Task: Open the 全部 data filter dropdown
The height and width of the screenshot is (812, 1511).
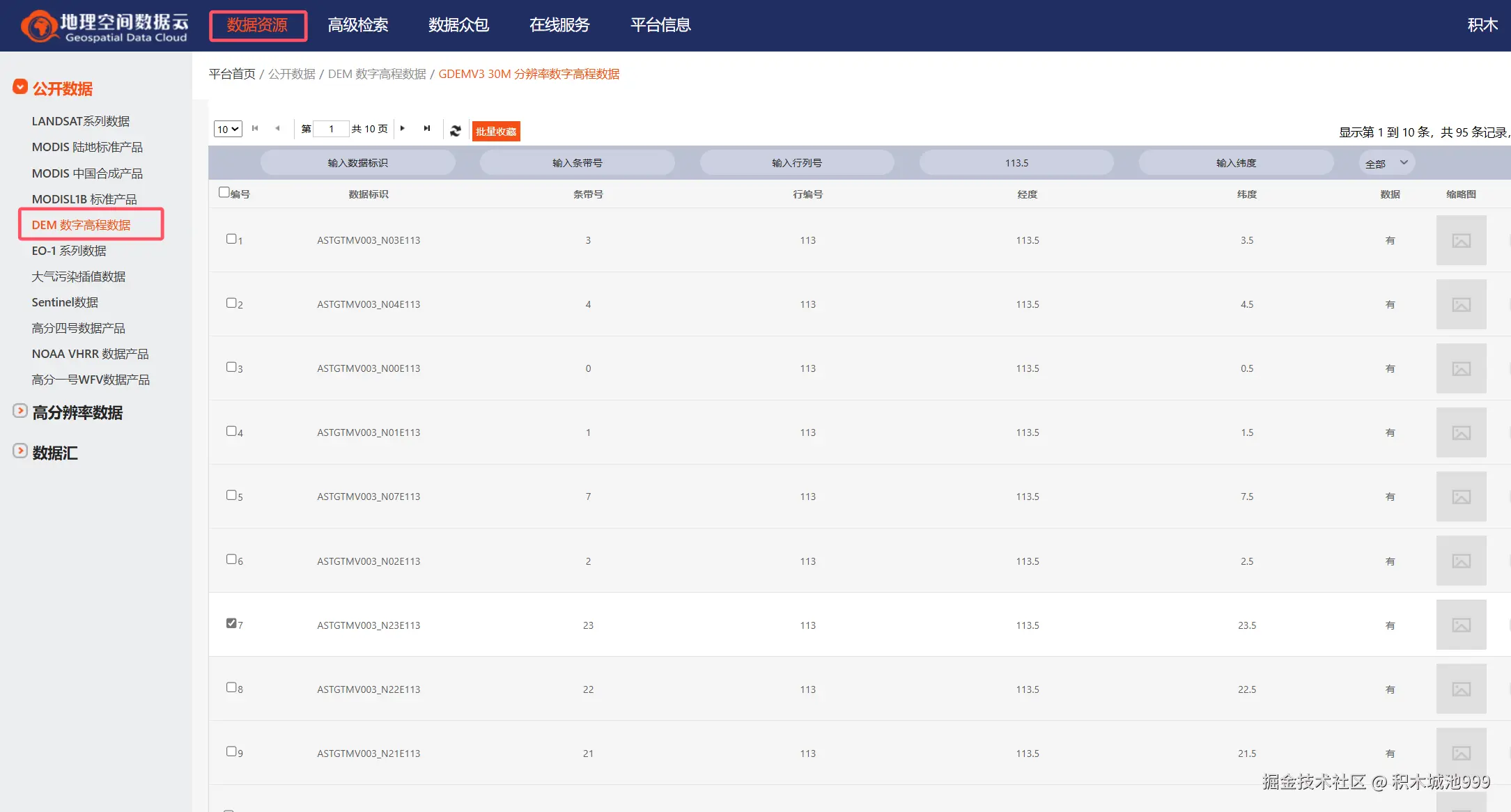Action: (1386, 163)
